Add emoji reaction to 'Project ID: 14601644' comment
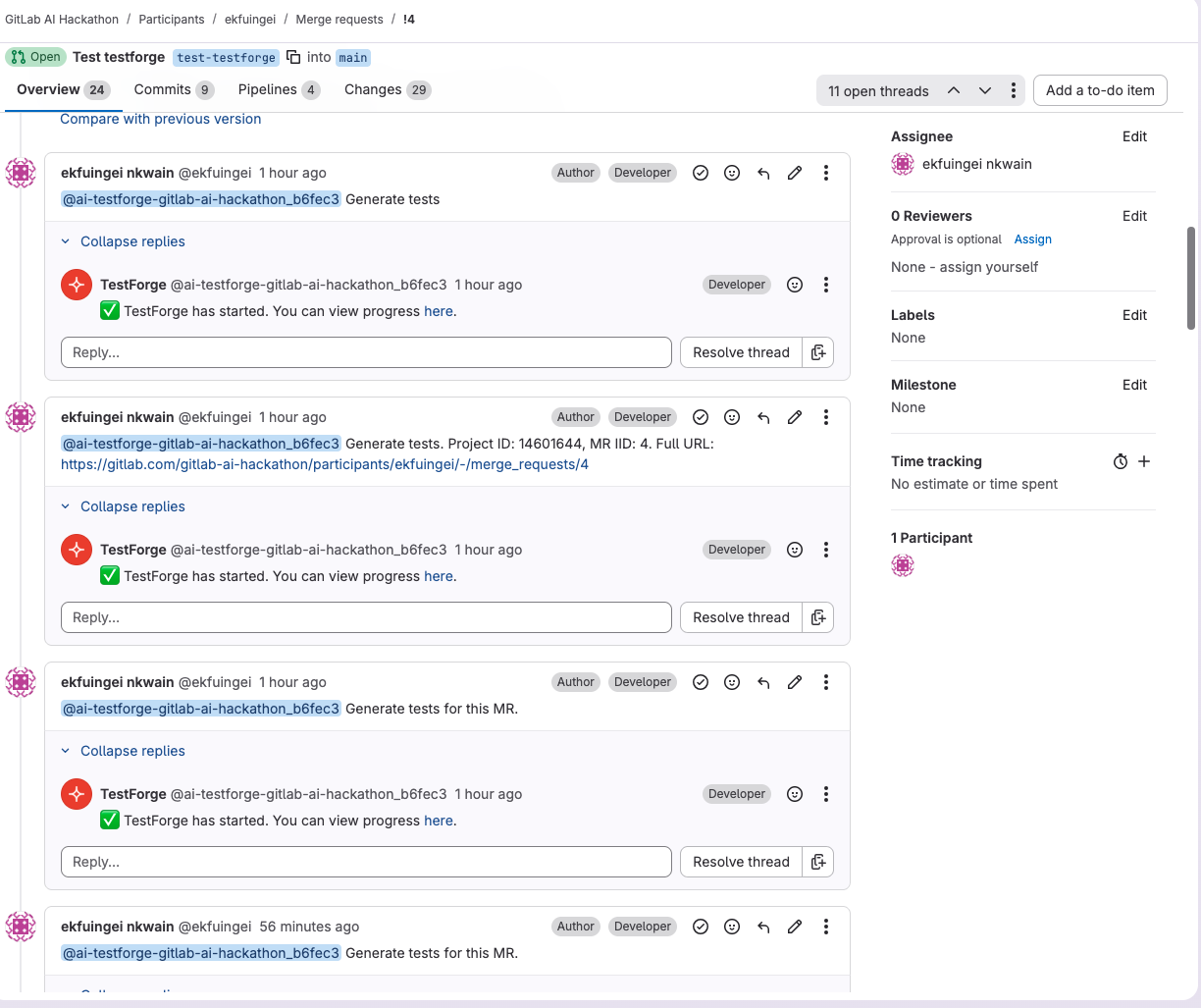This screenshot has height=1008, width=1201. pyautogui.click(x=732, y=417)
